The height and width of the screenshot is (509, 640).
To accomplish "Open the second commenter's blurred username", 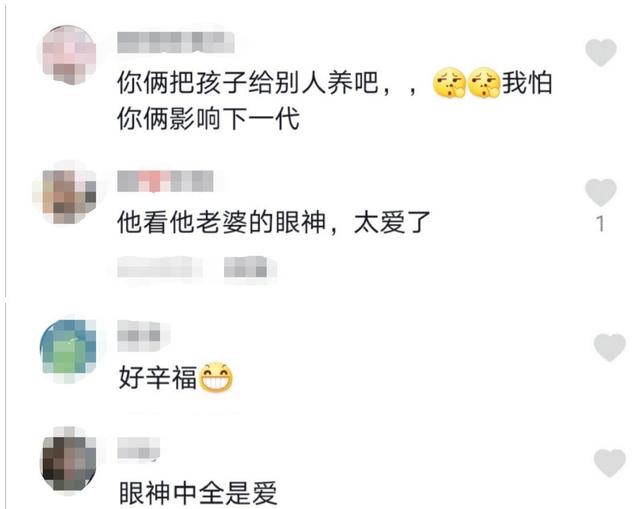I will tap(165, 181).
